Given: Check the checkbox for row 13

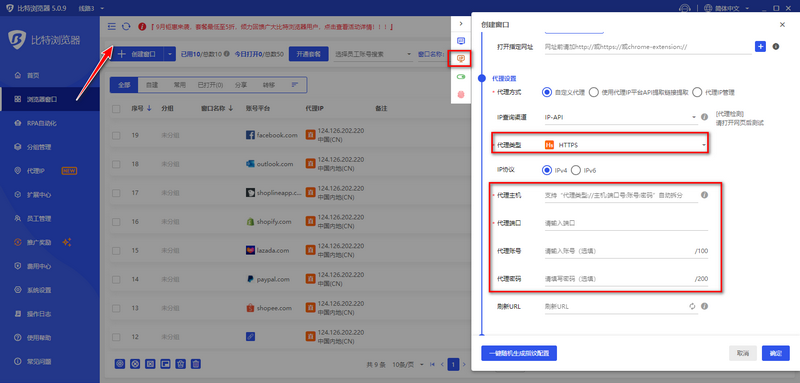Looking at the screenshot, I should (116, 308).
